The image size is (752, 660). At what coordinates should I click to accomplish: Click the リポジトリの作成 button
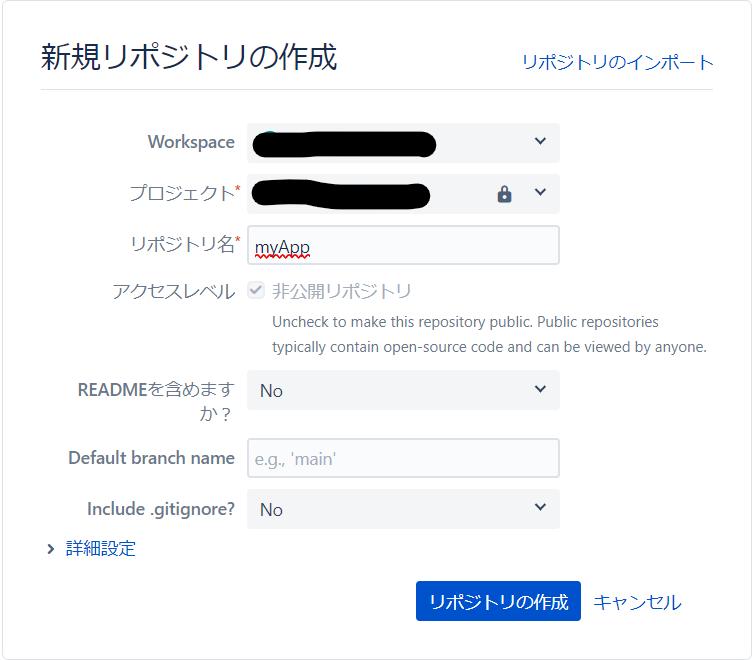click(x=498, y=601)
